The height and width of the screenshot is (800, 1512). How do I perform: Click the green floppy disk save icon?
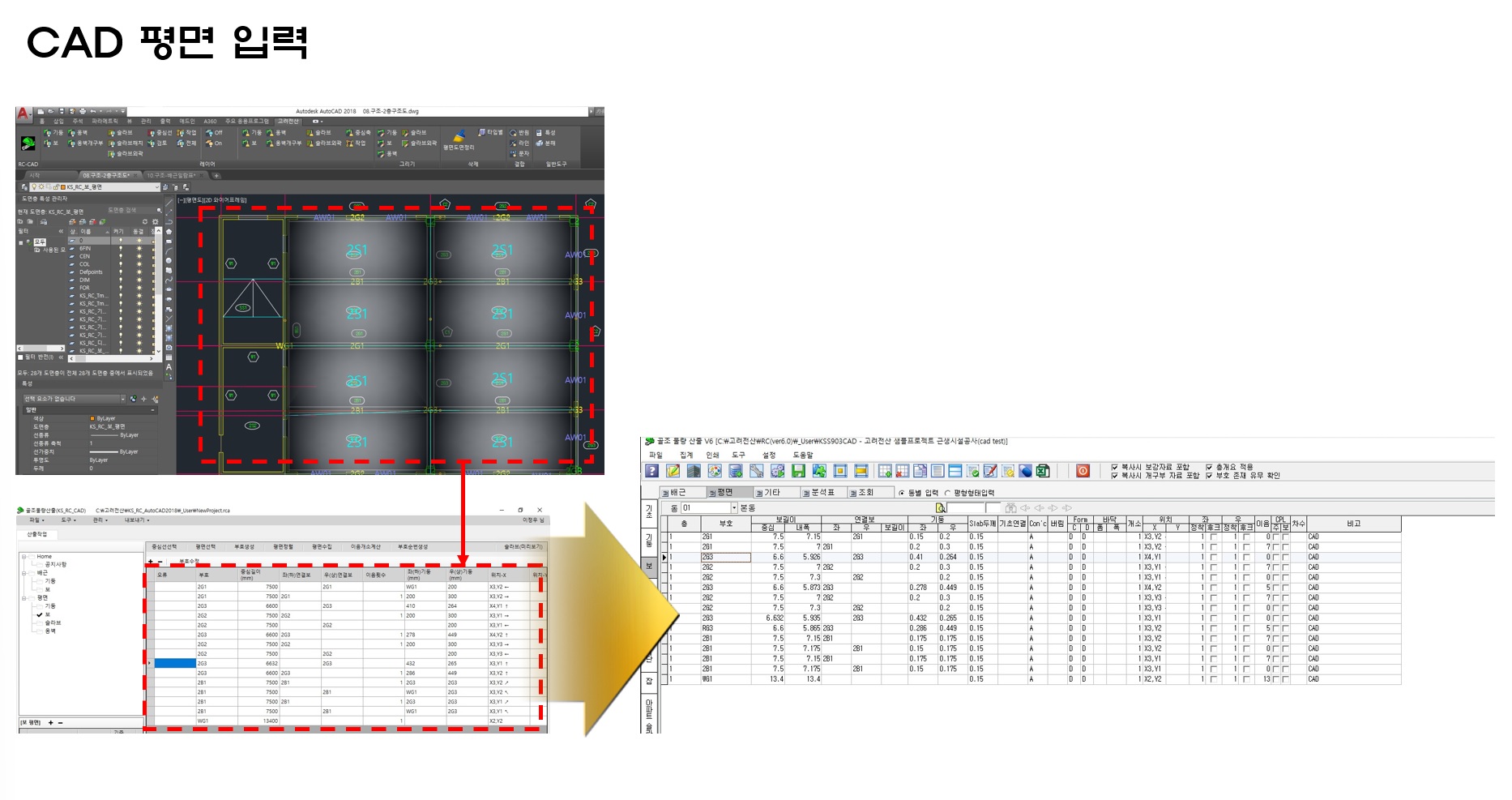pos(798,471)
